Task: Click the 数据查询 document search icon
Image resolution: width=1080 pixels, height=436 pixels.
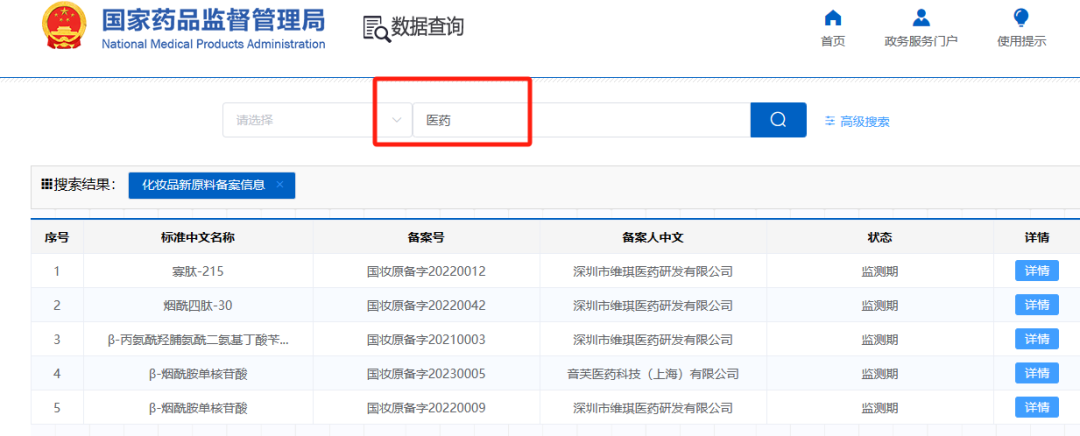Action: click(x=376, y=29)
